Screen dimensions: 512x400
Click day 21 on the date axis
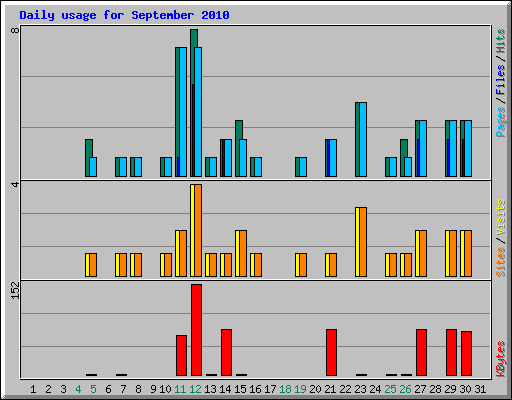[330, 389]
